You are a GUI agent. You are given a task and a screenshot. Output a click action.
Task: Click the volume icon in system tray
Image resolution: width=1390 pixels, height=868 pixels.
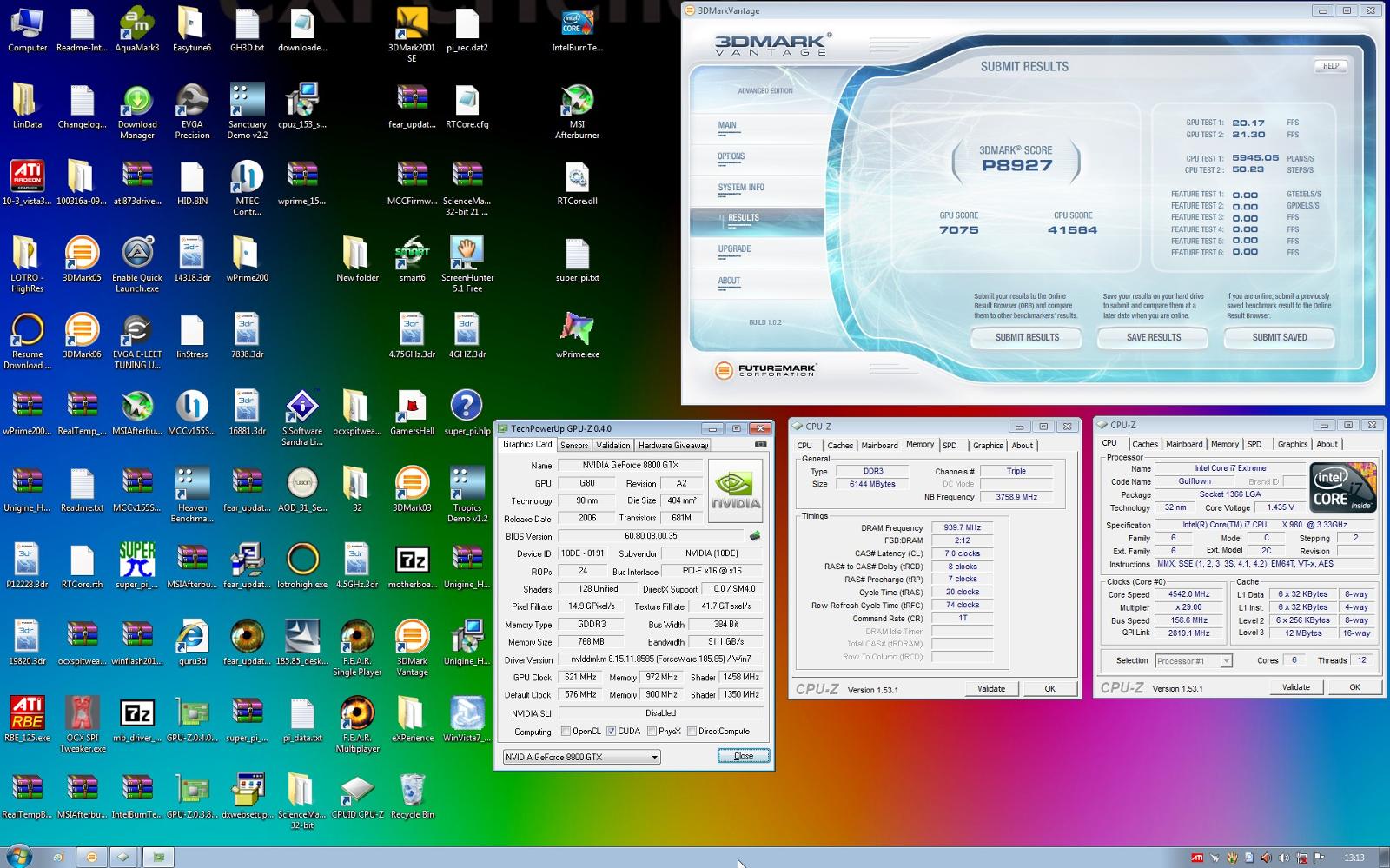click(x=1284, y=858)
